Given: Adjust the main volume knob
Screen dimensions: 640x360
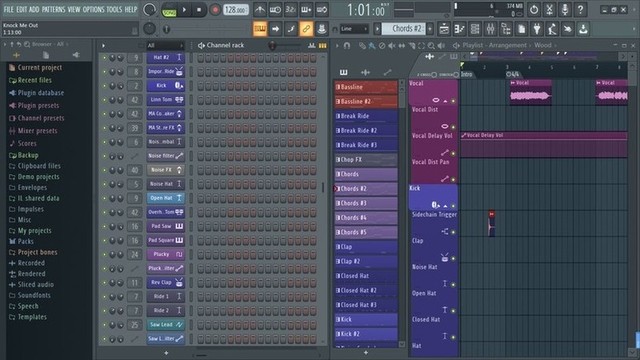Looking at the screenshot, I should click(149, 9).
